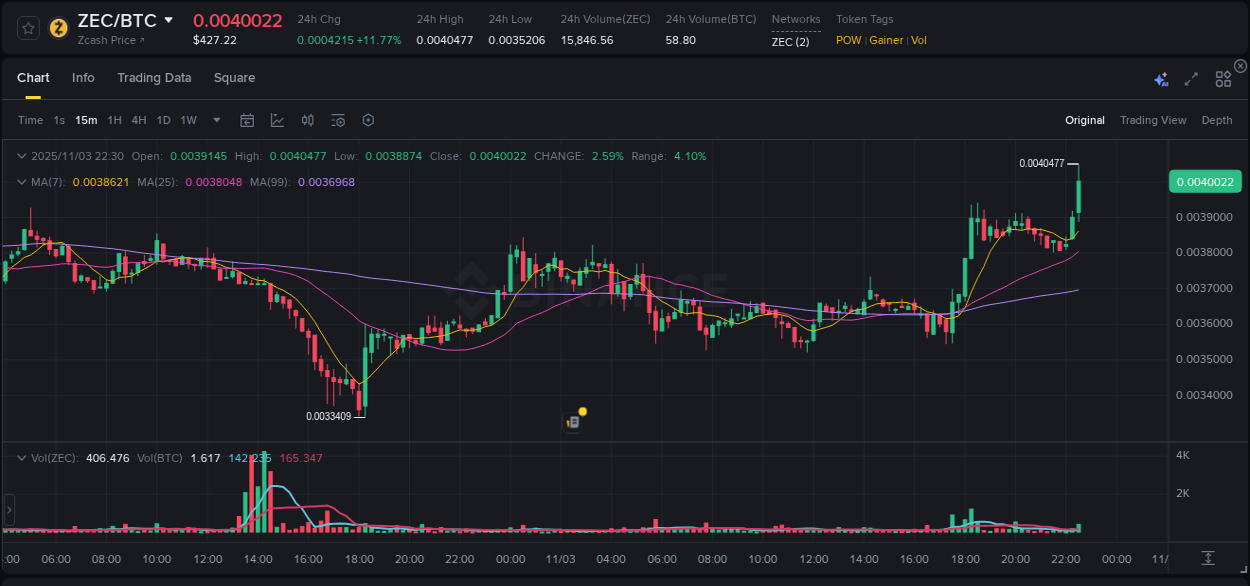Screen dimensions: 1250x586
Task: Open chart settings hexagon icon
Action: click(x=368, y=120)
